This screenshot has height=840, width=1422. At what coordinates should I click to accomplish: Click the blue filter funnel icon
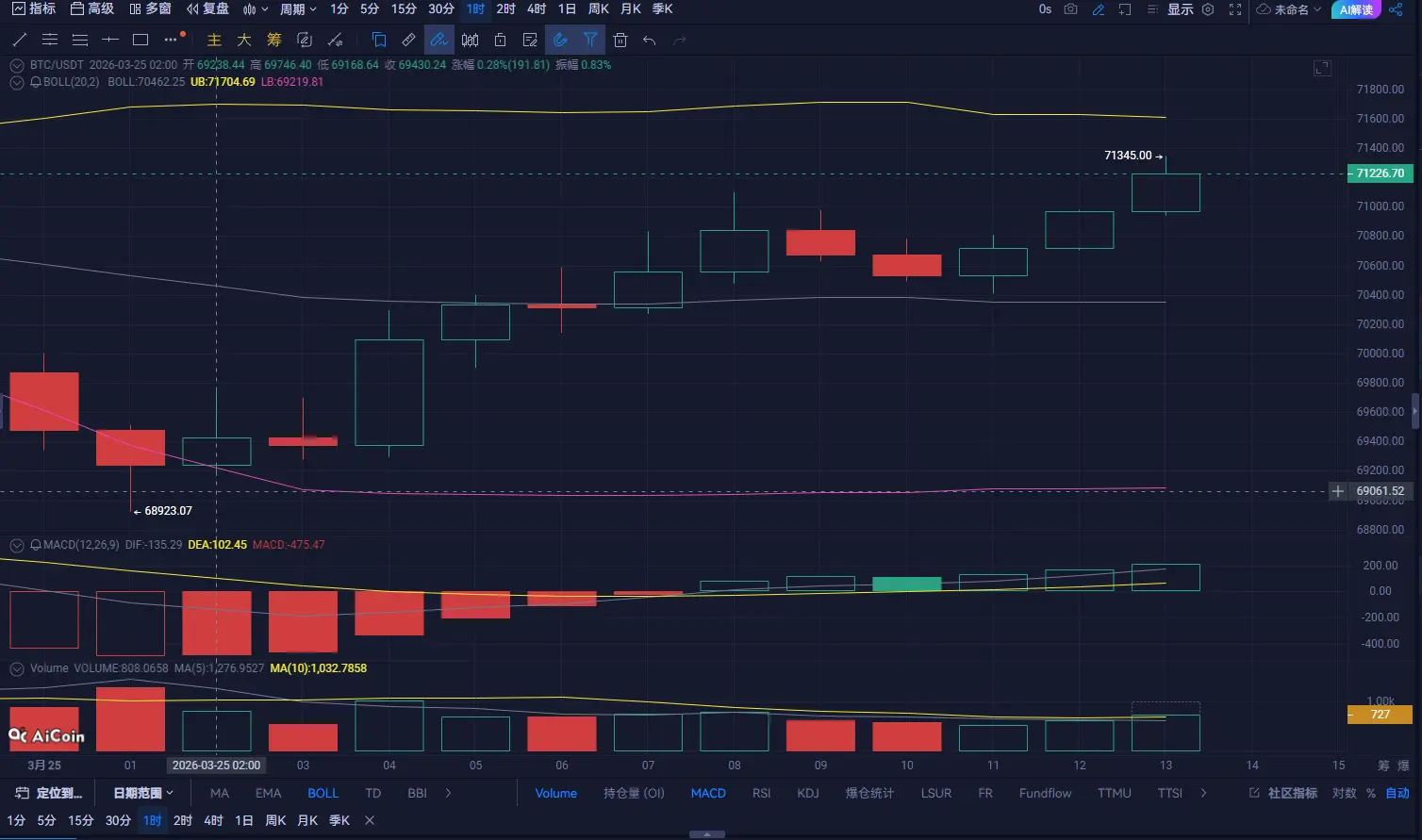click(590, 40)
